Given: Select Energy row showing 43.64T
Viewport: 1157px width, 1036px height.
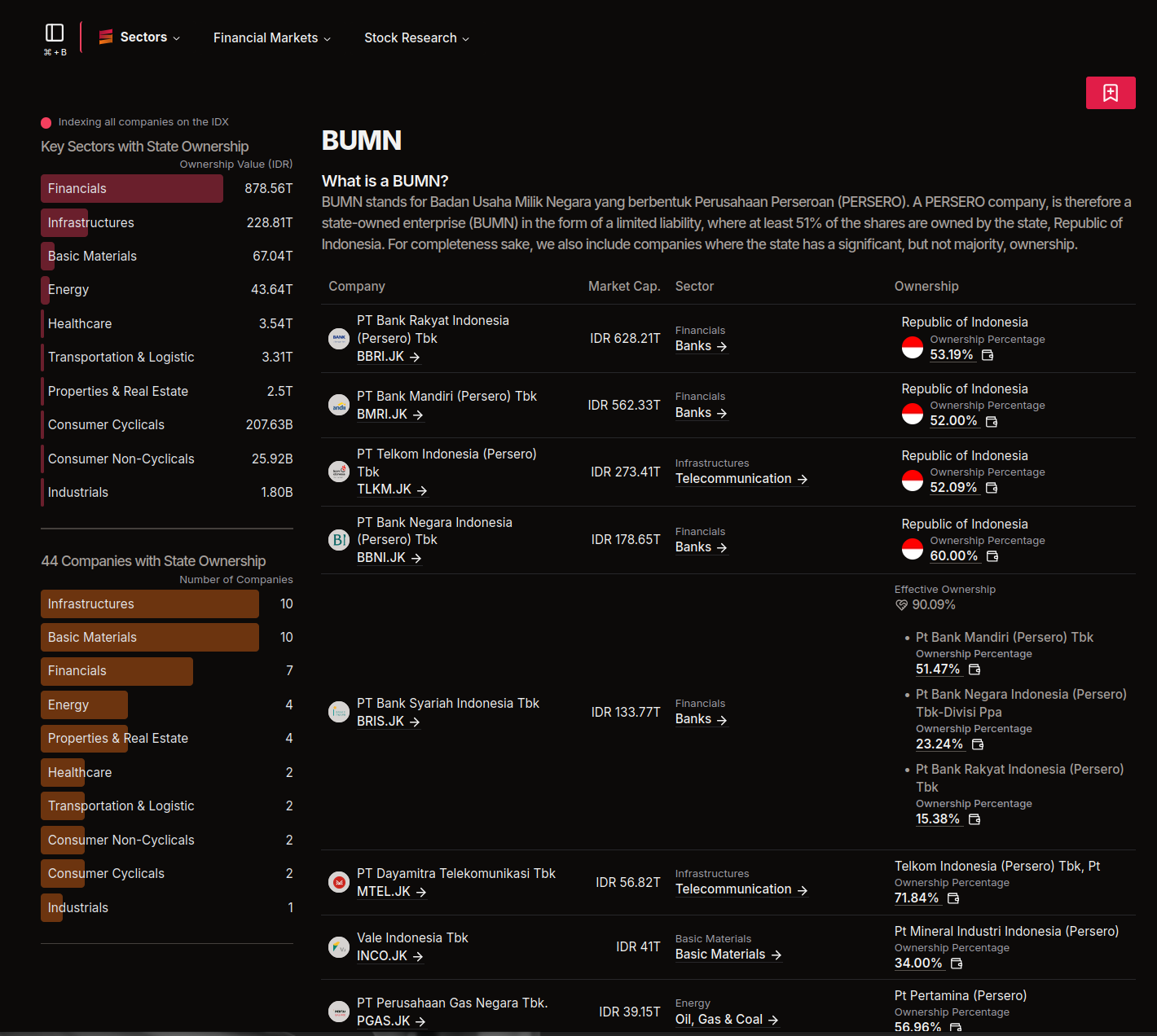Looking at the screenshot, I should point(167,290).
